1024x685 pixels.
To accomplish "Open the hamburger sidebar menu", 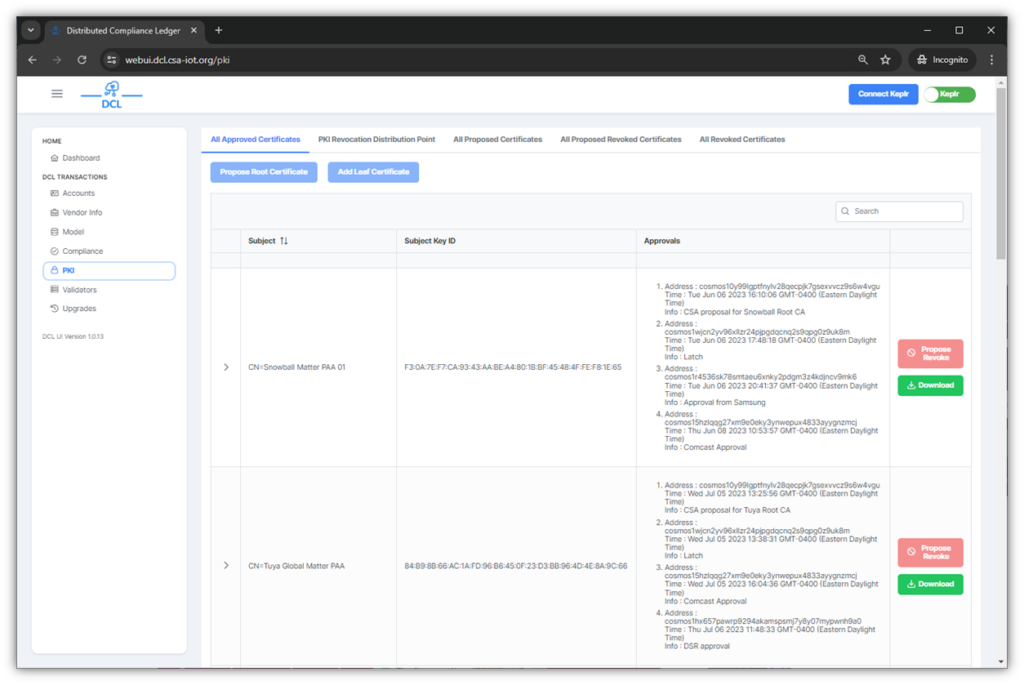I will point(57,94).
